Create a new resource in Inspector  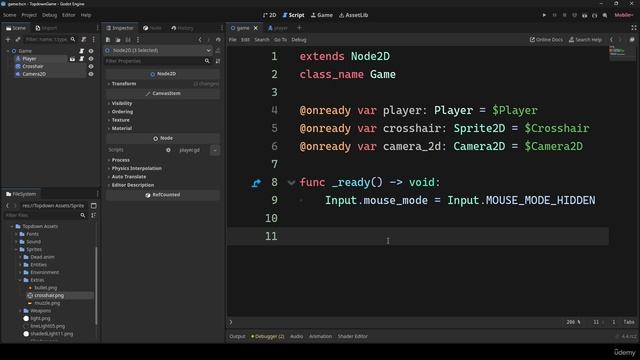coord(108,40)
